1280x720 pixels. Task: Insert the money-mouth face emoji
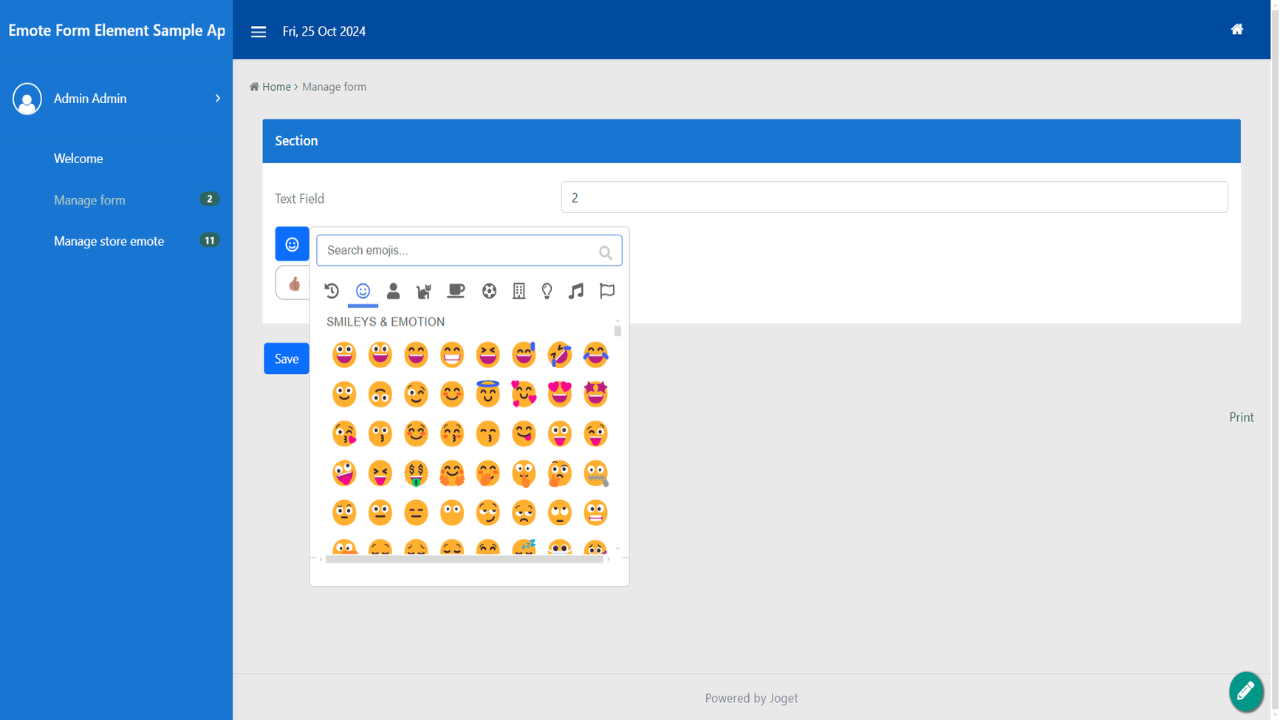(416, 473)
